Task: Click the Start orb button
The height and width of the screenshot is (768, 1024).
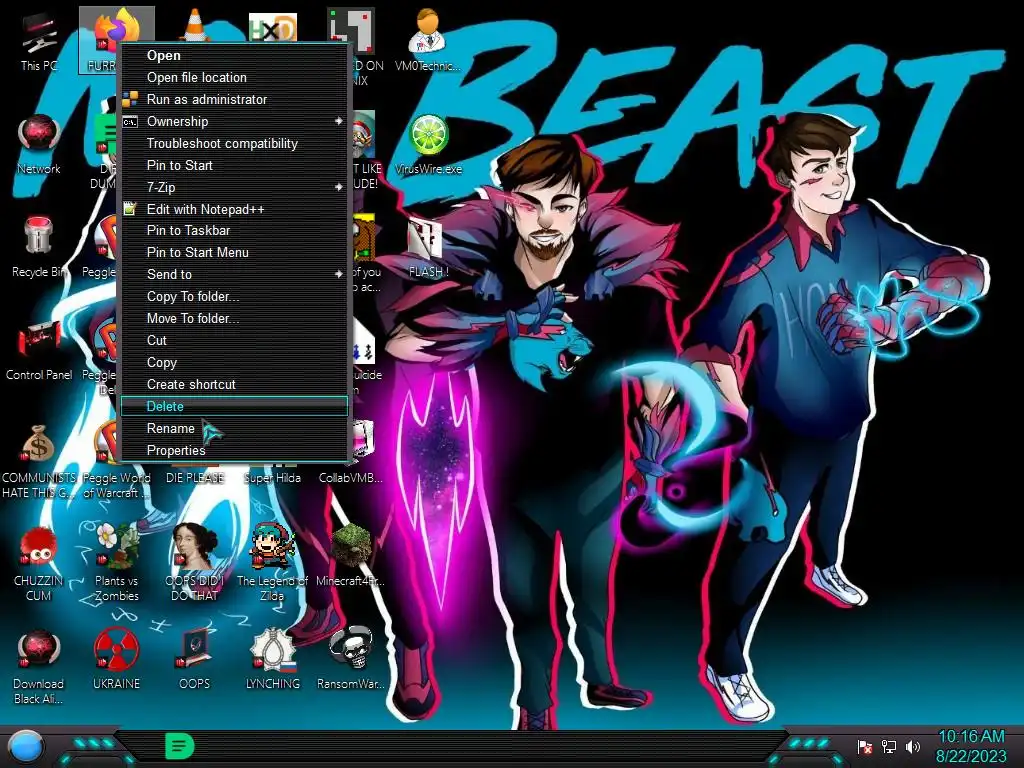Action: [26, 747]
